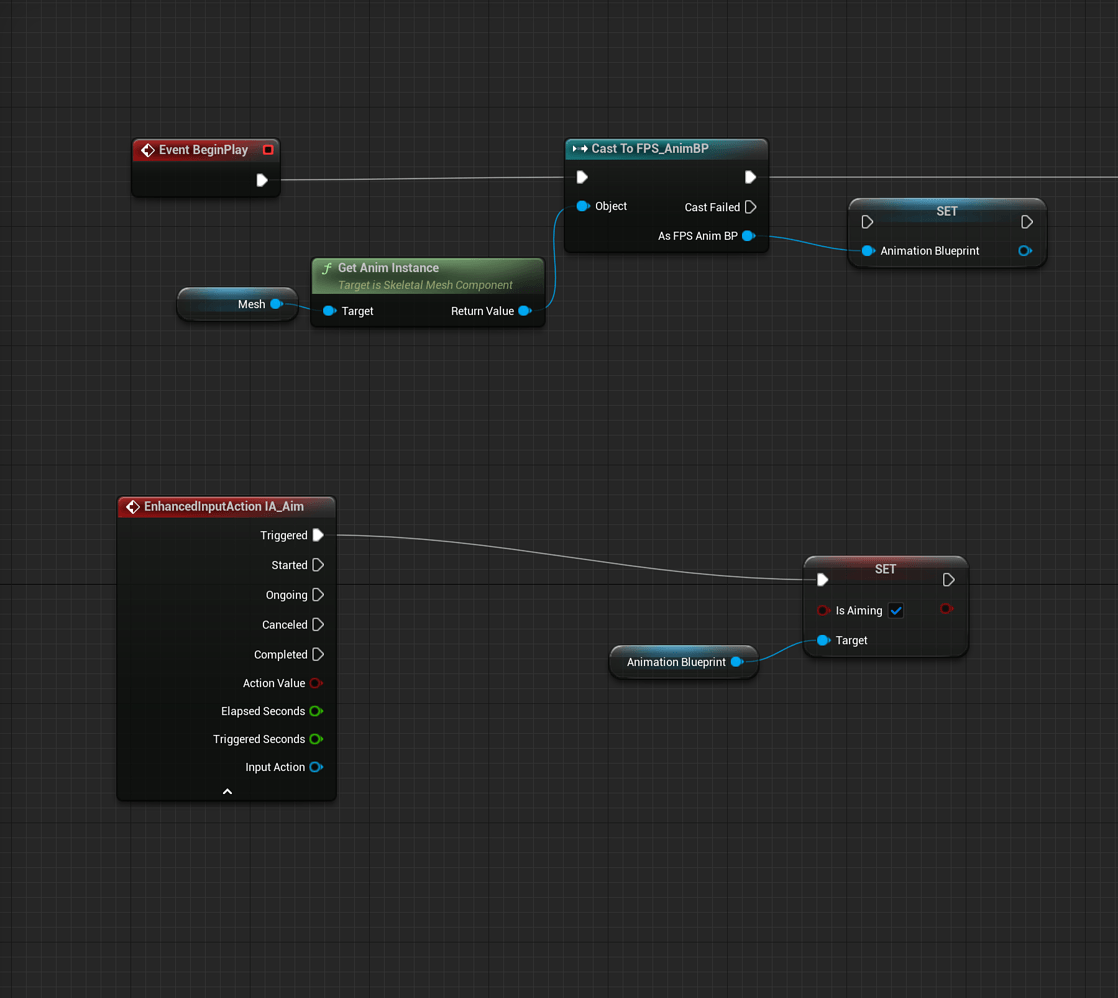
Task: Click the Completed exec pin
Action: click(318, 654)
